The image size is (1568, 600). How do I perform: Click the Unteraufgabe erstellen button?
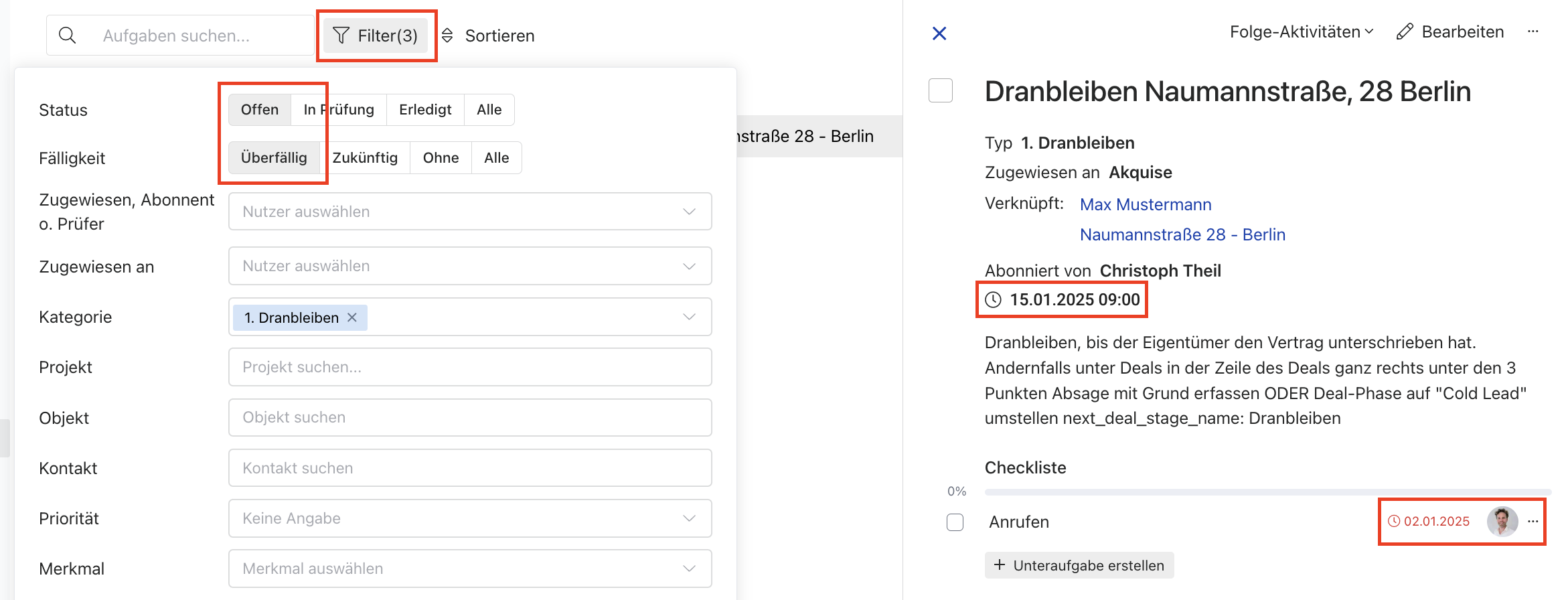pos(1079,565)
